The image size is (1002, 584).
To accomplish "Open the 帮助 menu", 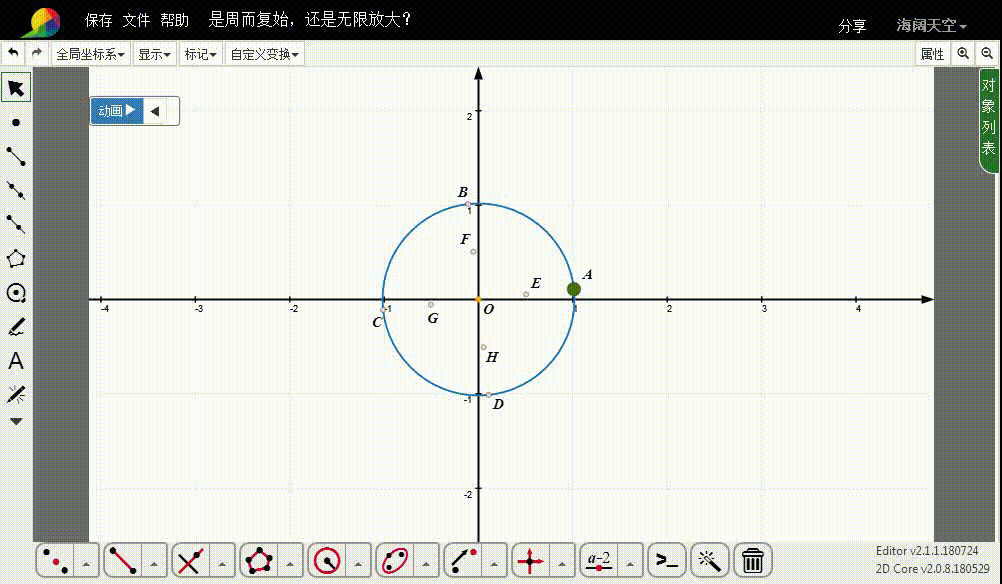I will tap(174, 20).
